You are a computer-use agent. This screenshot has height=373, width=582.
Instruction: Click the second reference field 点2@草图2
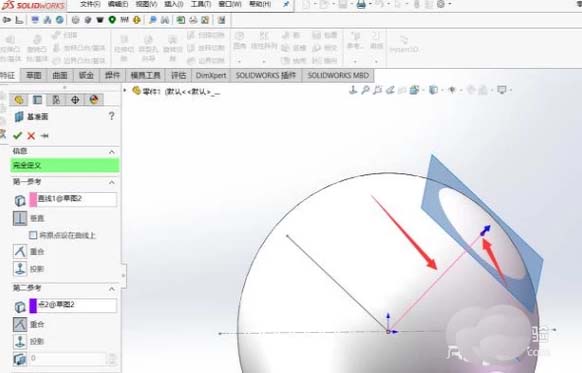(x=73, y=305)
